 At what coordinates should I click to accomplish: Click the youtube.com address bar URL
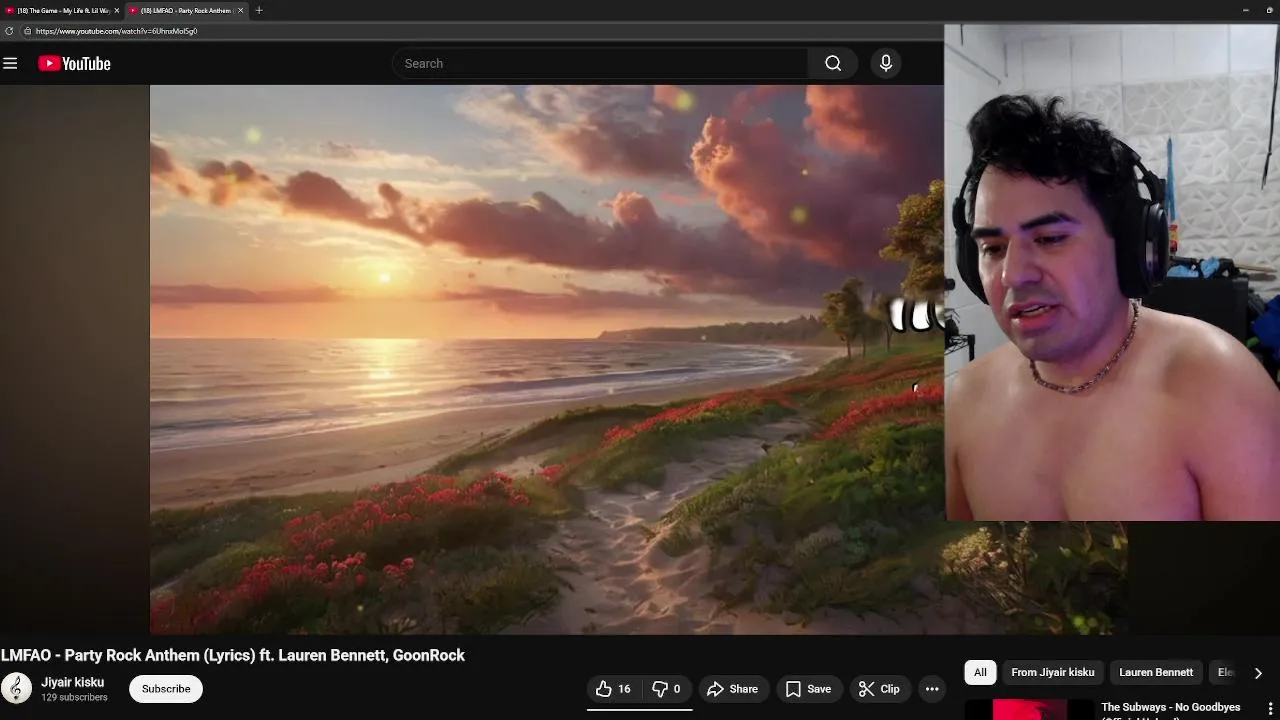(116, 31)
